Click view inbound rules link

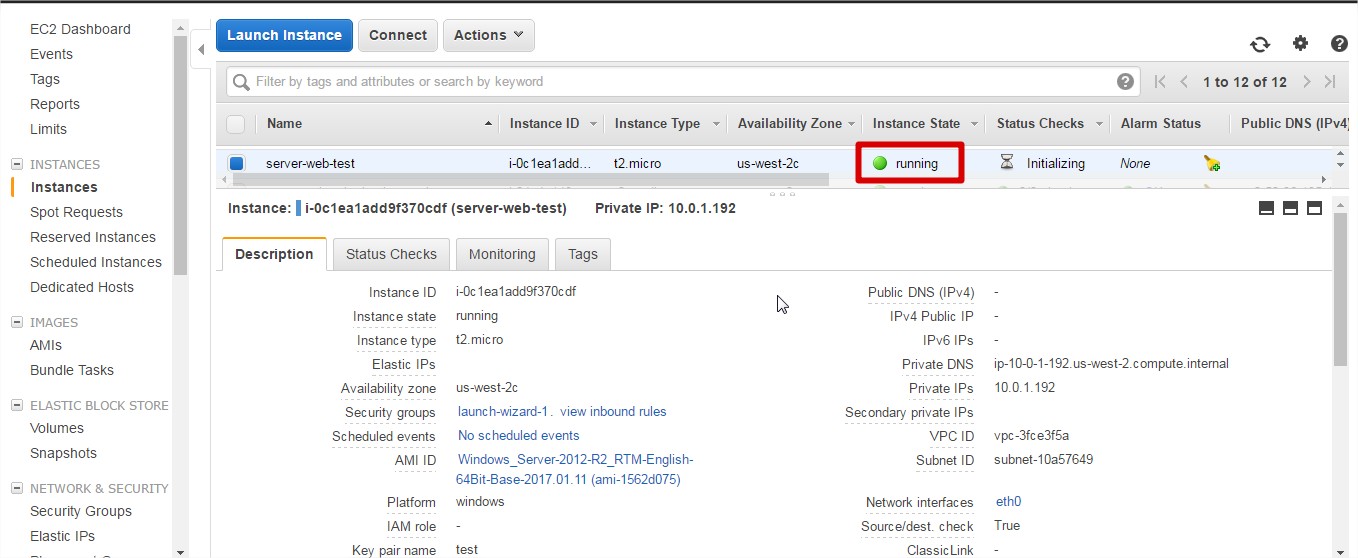pos(613,411)
